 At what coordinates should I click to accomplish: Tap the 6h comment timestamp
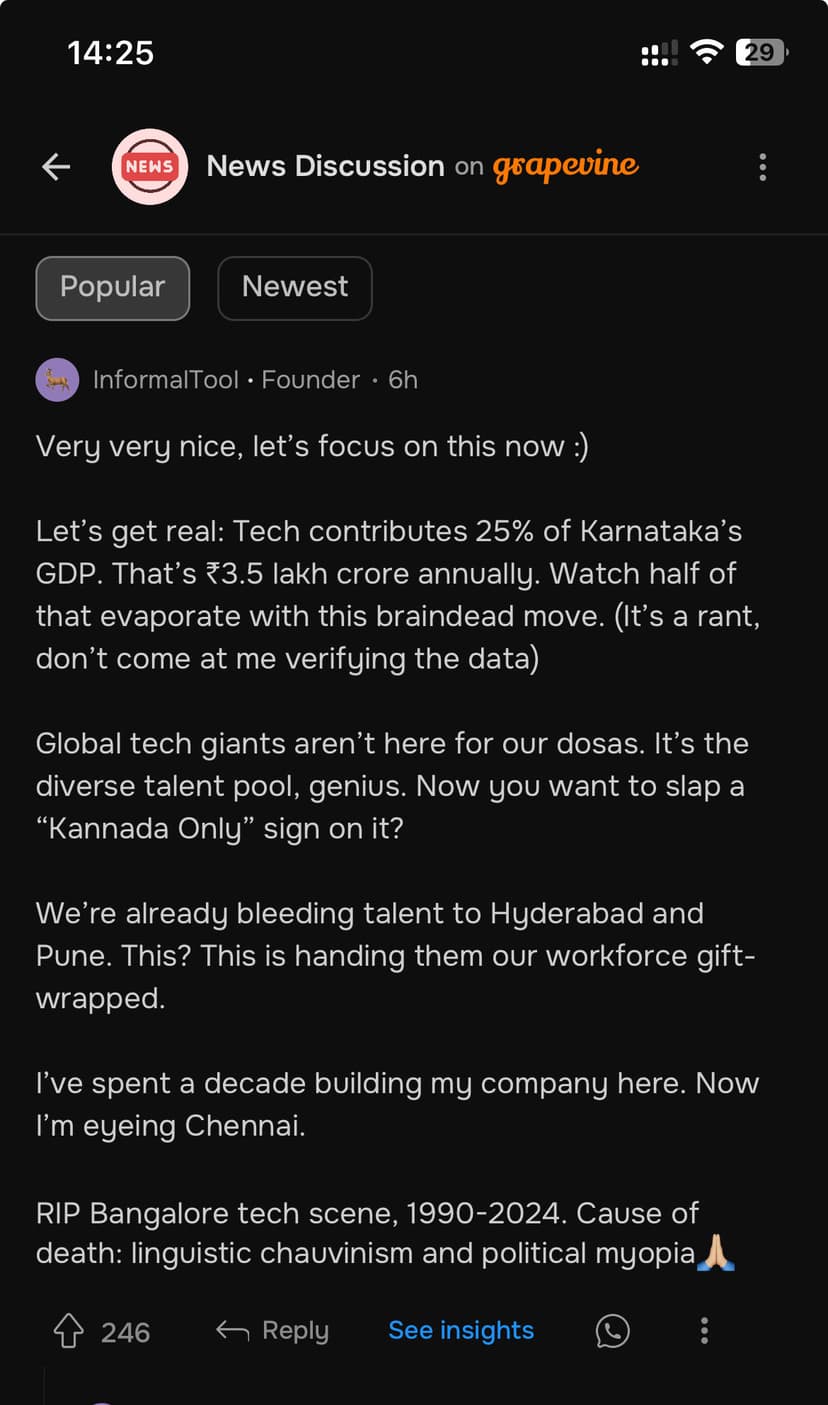[403, 380]
